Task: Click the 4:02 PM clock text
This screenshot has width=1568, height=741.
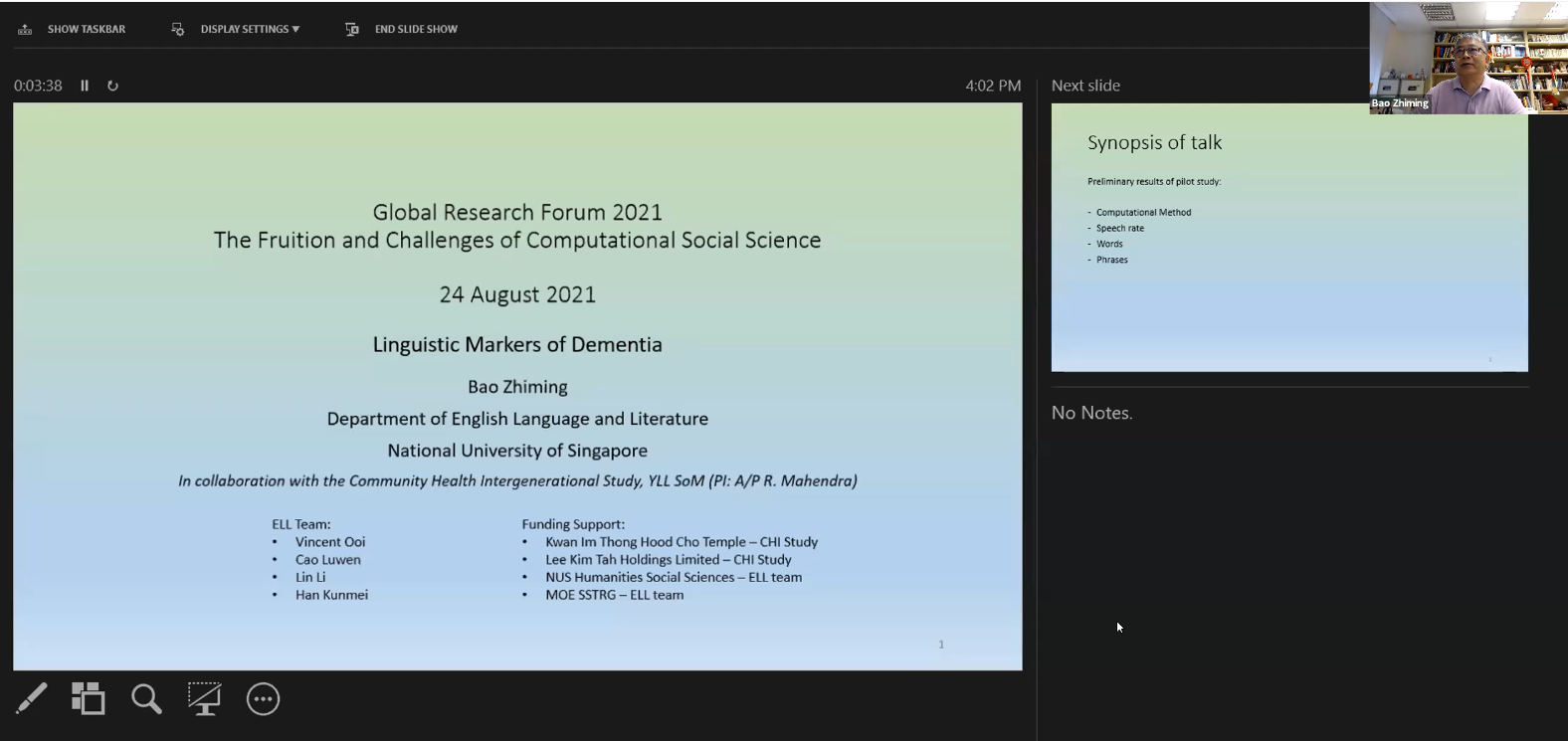Action: pos(993,86)
